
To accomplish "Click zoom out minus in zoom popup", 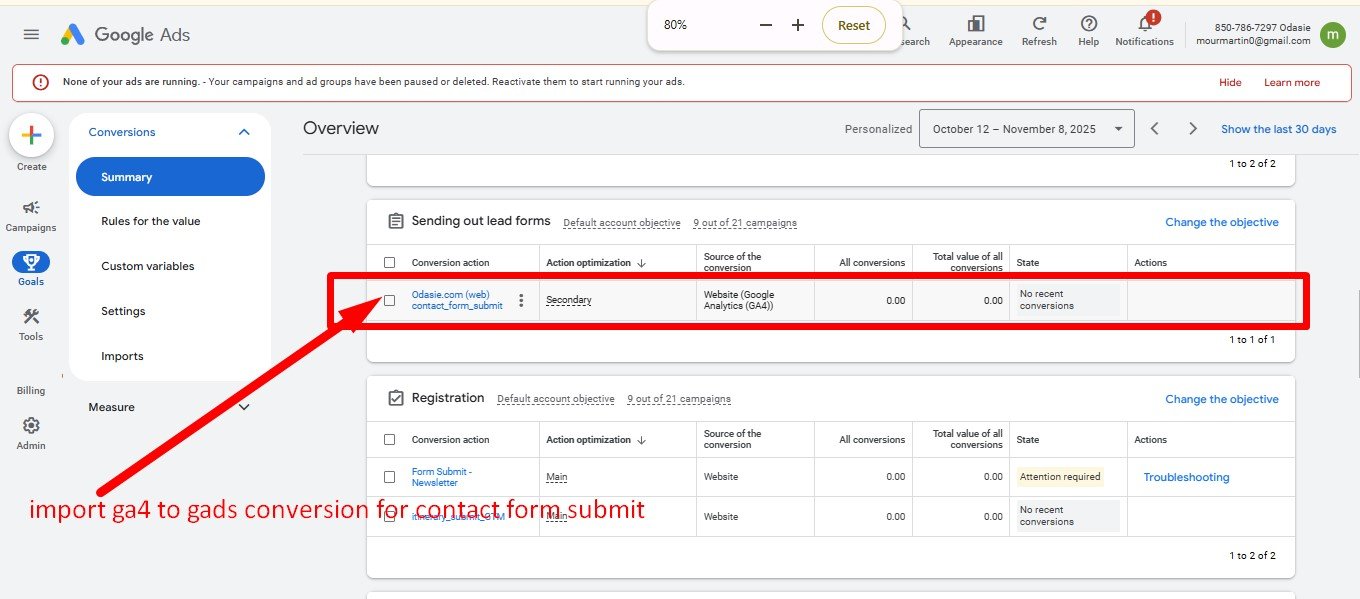I will tap(766, 25).
